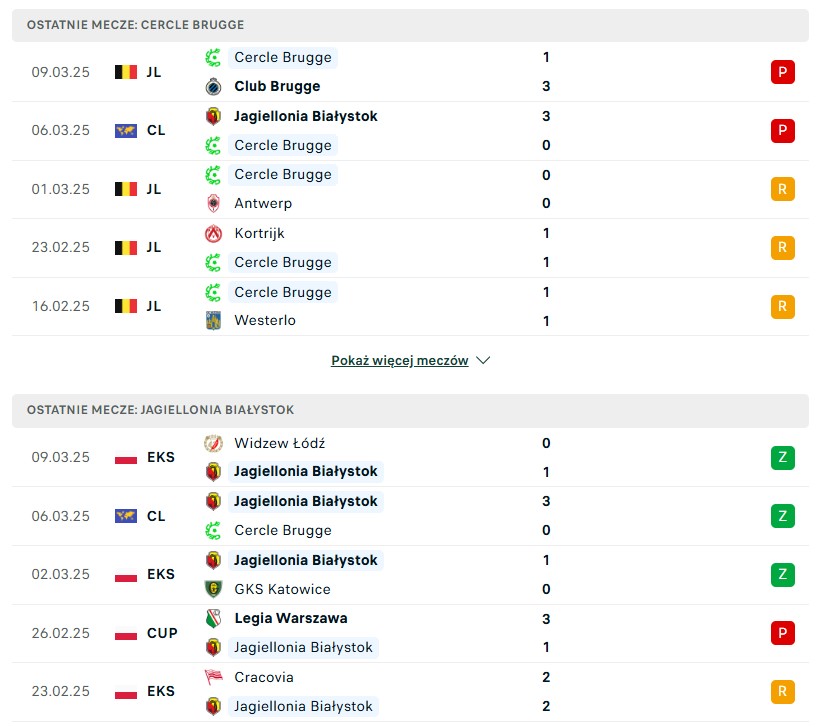The image size is (816, 727).
Task: Click green 'Z' badge for Widzew Łódź match
Action: 783,458
